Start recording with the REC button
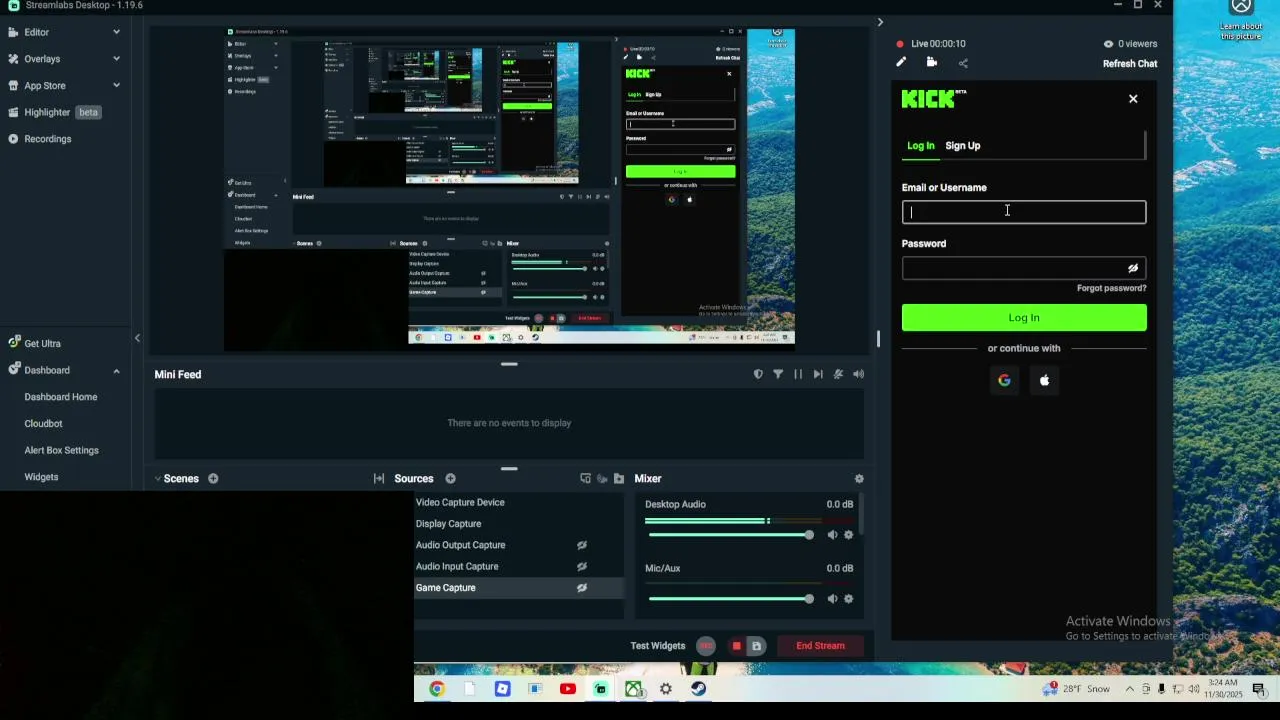1280x720 pixels. 706,646
